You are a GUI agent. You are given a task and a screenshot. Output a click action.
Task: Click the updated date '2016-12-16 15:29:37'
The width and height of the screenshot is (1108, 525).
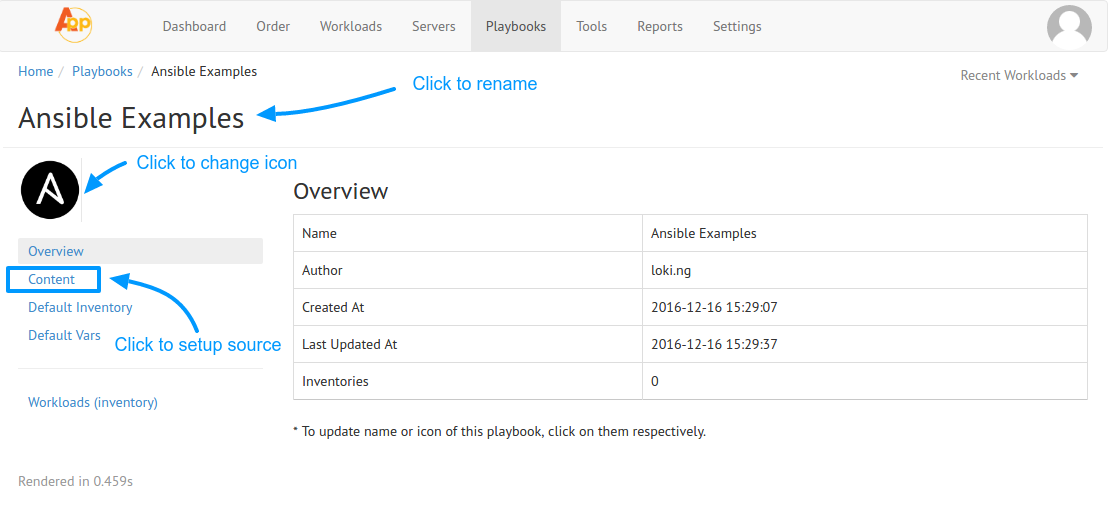pos(714,344)
